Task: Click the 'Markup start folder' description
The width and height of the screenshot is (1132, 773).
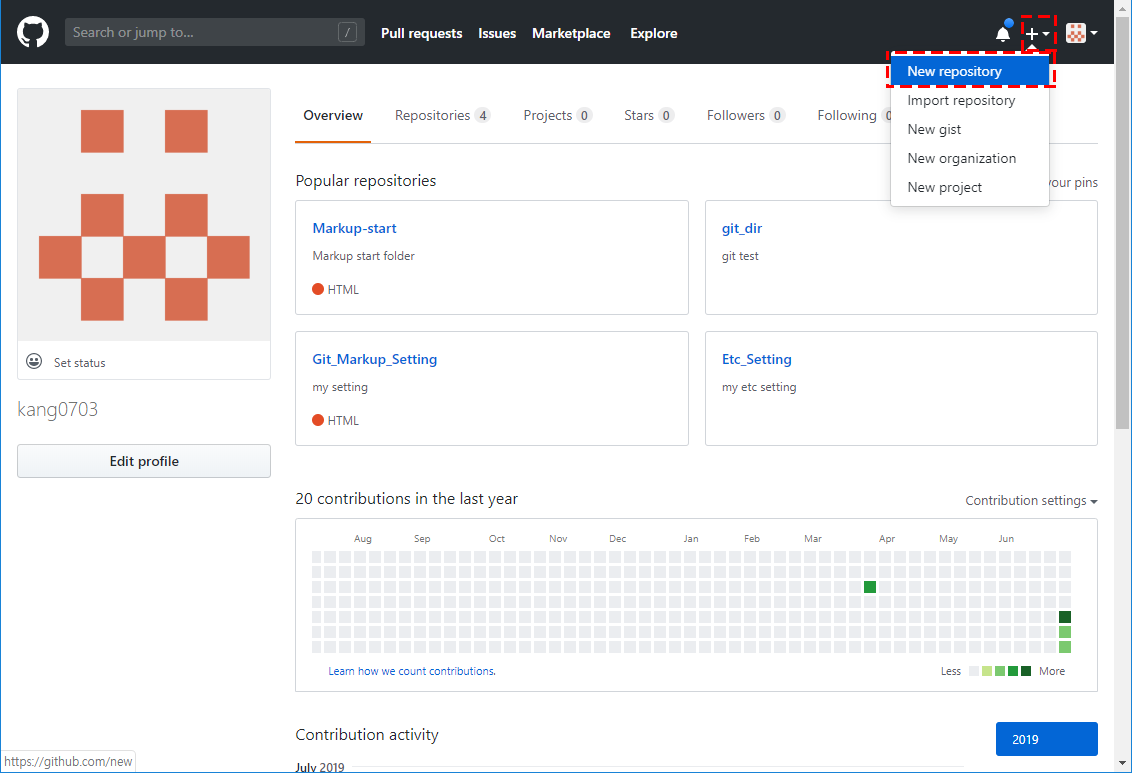Action: pyautogui.click(x=363, y=256)
